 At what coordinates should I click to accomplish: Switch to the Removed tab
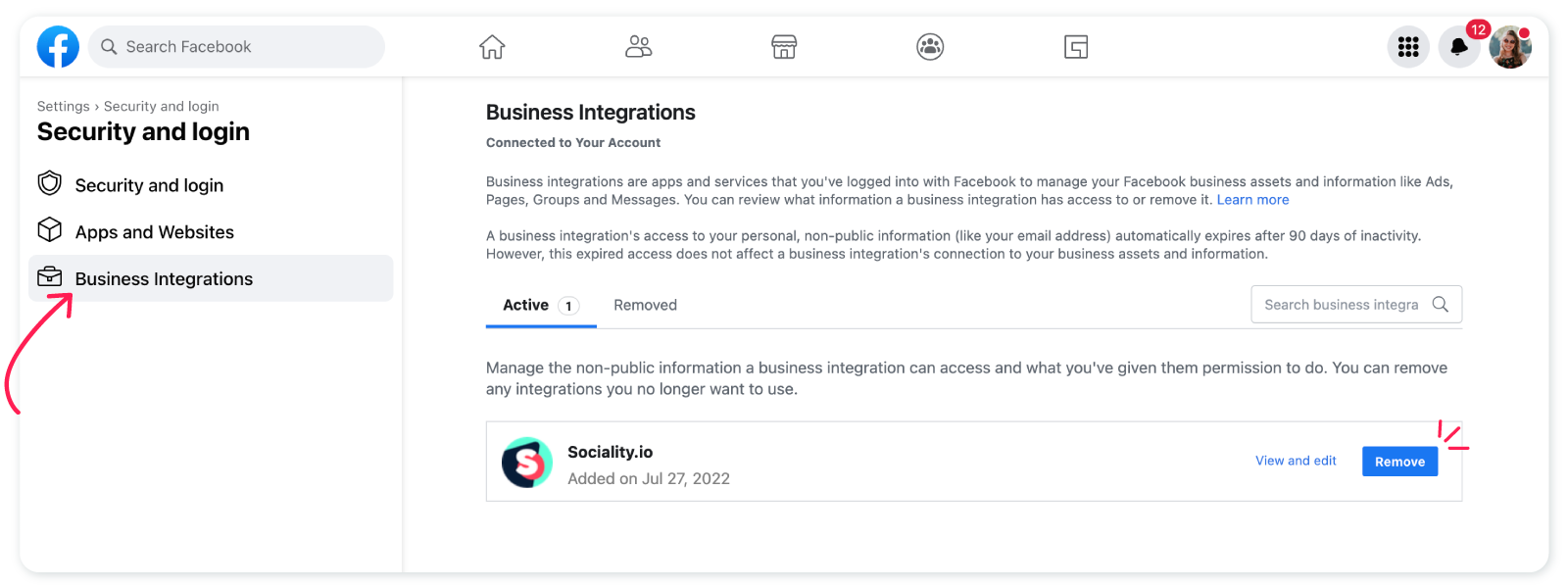click(x=645, y=306)
